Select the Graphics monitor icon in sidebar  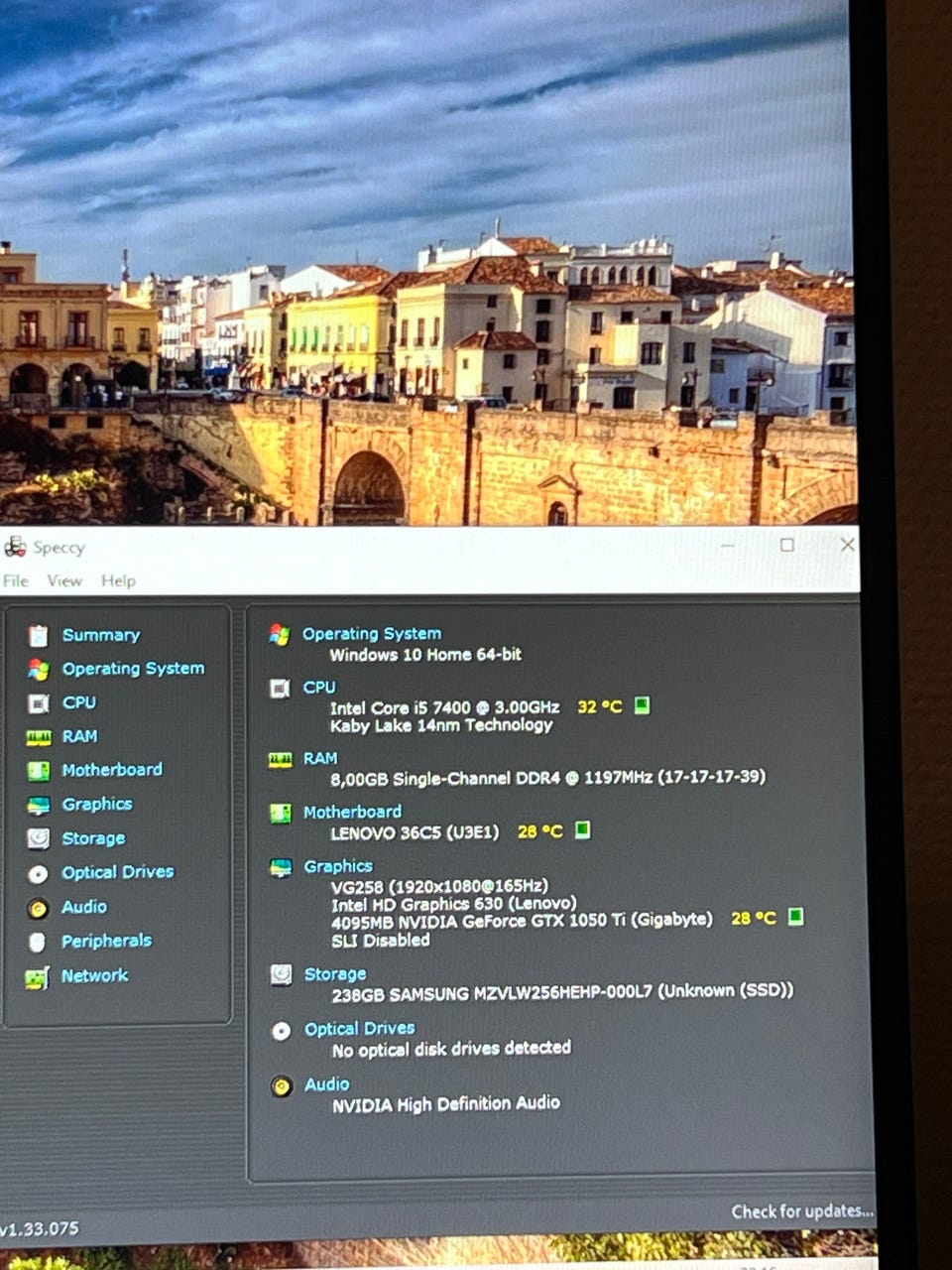point(38,806)
